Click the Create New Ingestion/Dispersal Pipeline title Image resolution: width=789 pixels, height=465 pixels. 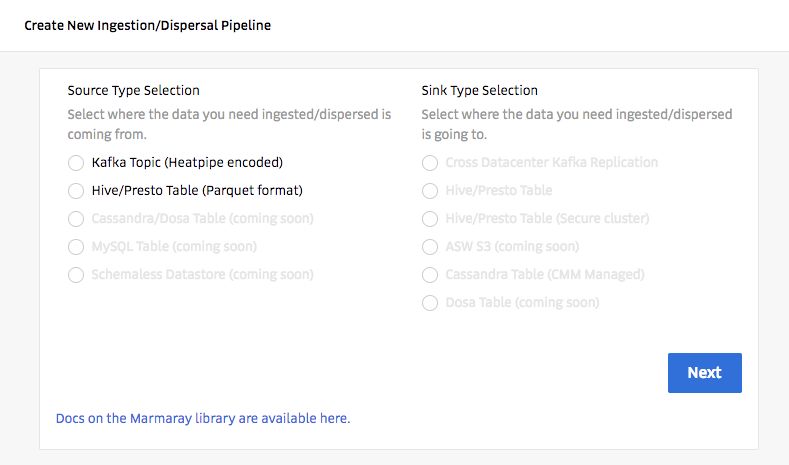[x=147, y=25]
